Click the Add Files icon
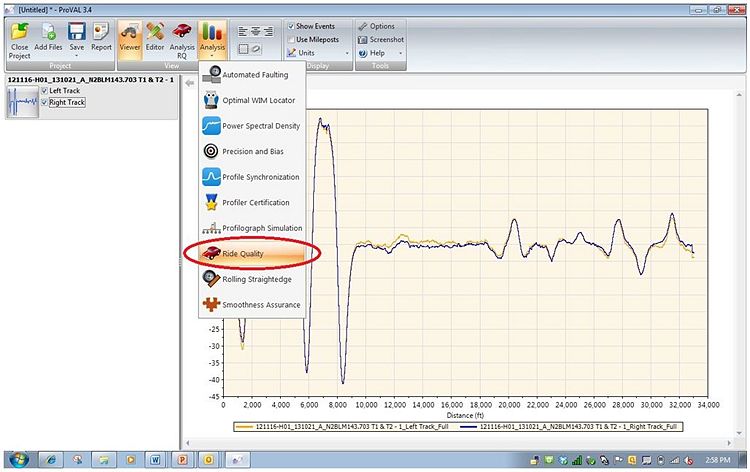 coord(48,32)
